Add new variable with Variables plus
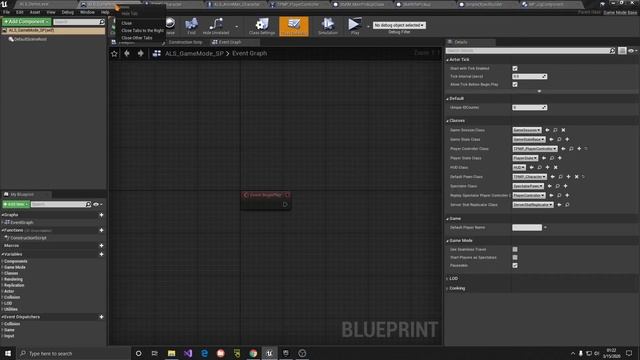640x360 pixels. (101, 254)
